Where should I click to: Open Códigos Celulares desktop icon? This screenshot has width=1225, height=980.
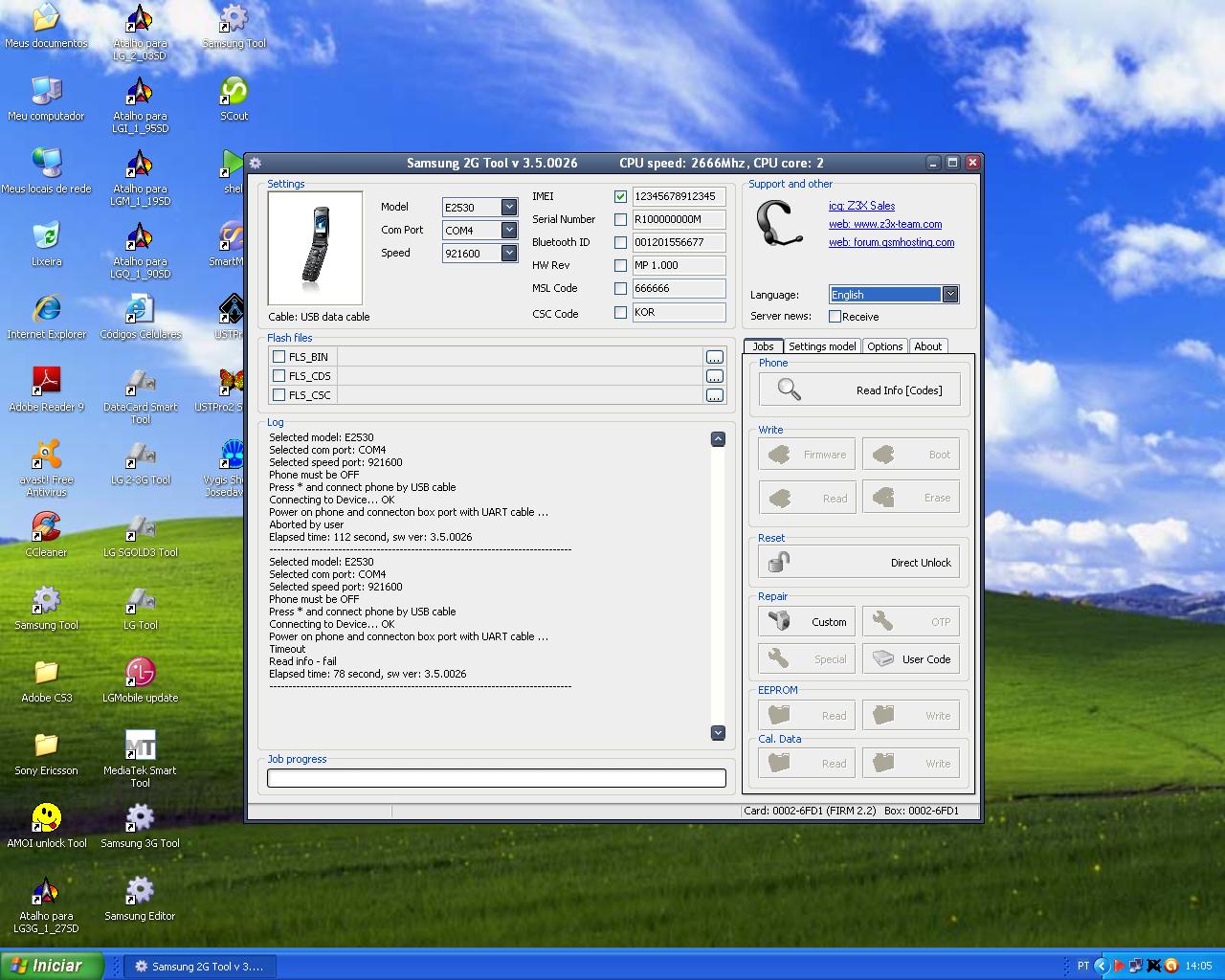point(140,317)
